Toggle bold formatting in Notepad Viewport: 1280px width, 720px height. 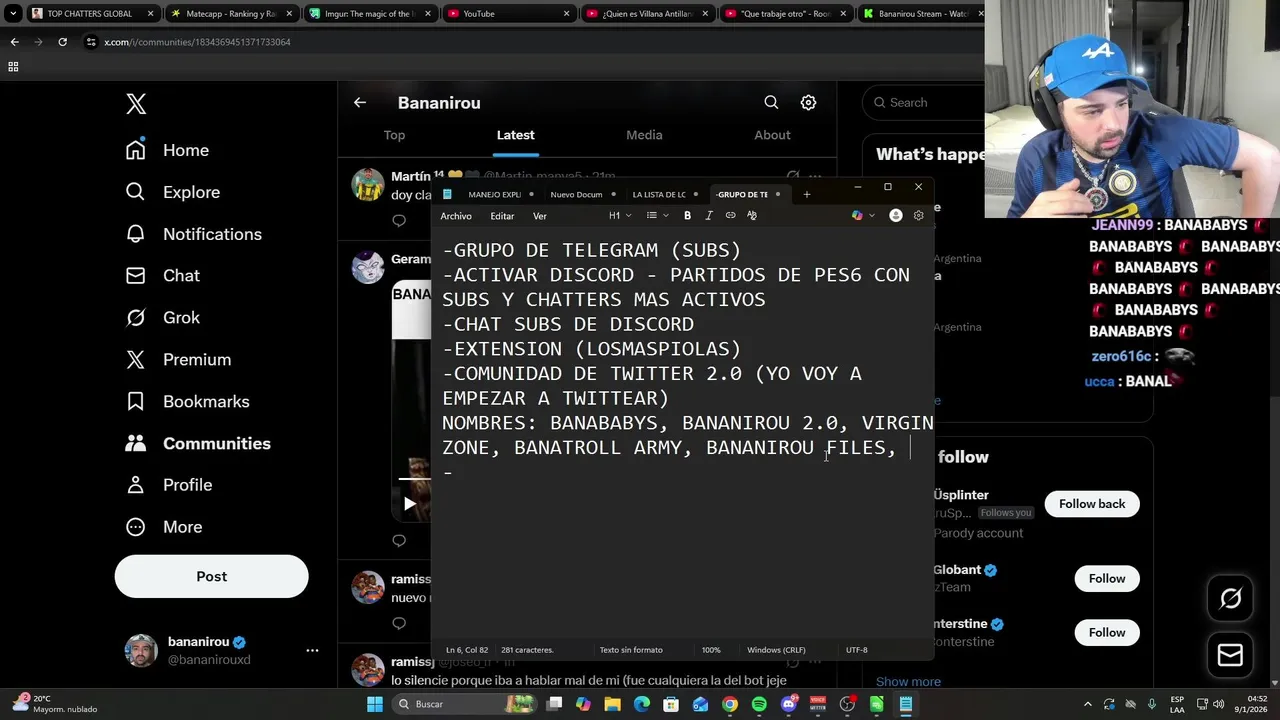click(x=687, y=216)
